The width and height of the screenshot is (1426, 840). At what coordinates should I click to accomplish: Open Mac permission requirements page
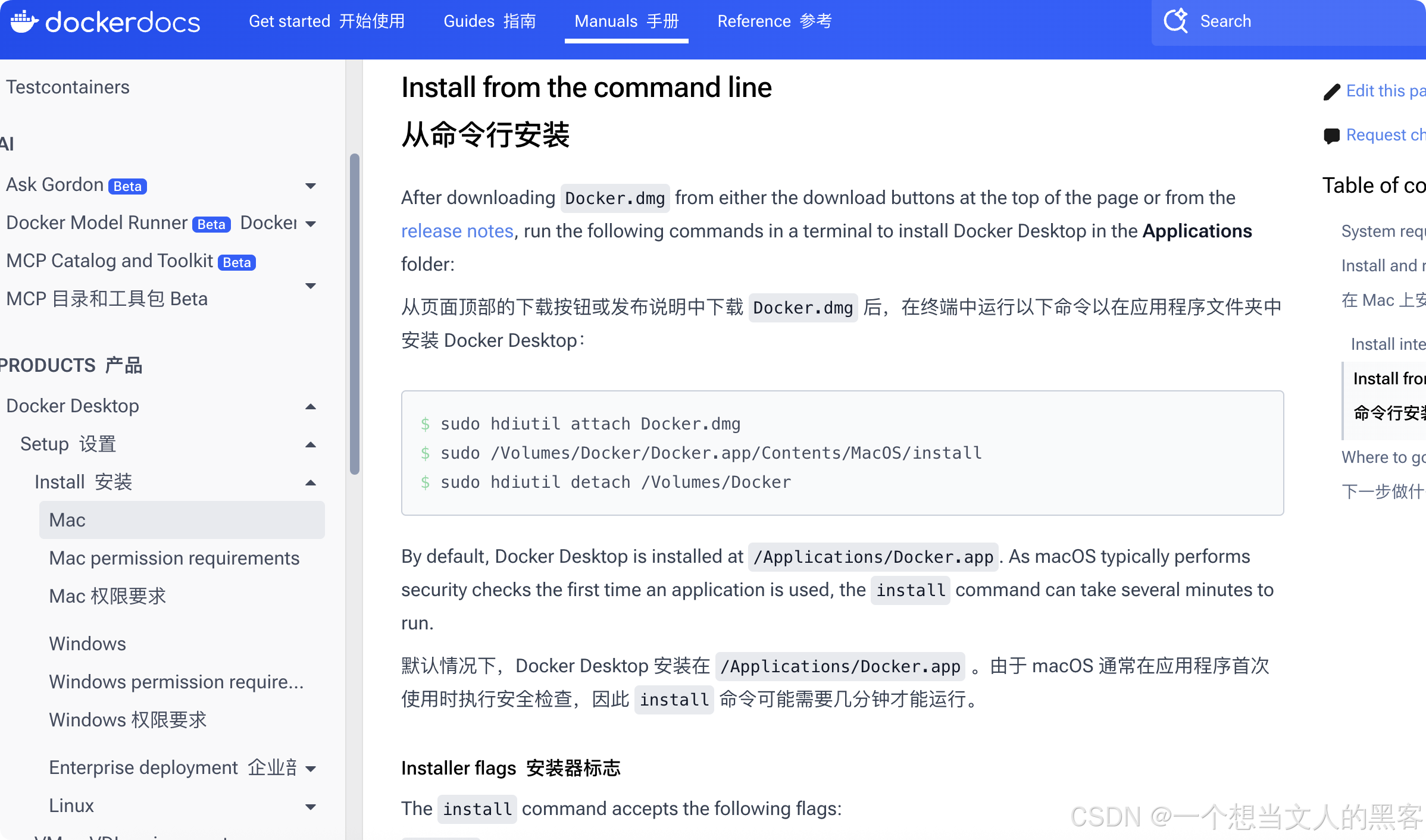174,558
